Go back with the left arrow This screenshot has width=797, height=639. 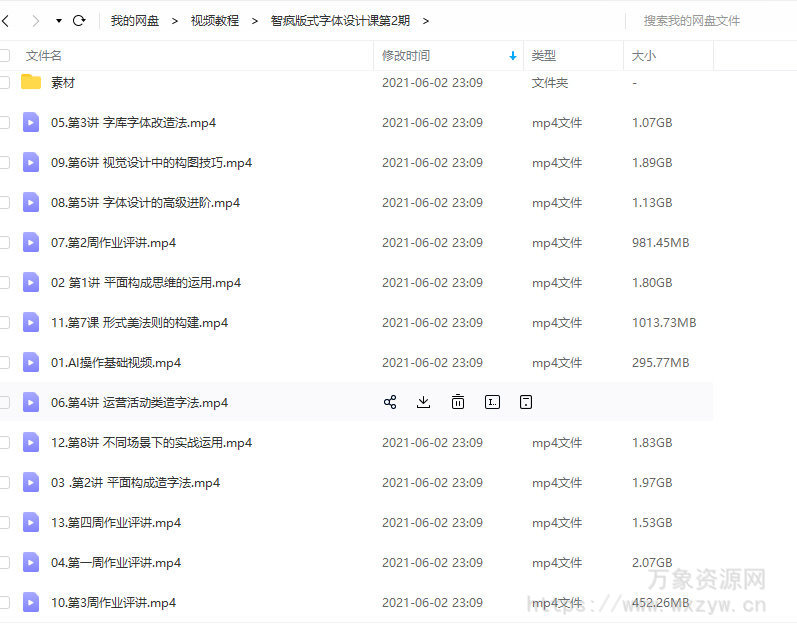click(x=6, y=21)
